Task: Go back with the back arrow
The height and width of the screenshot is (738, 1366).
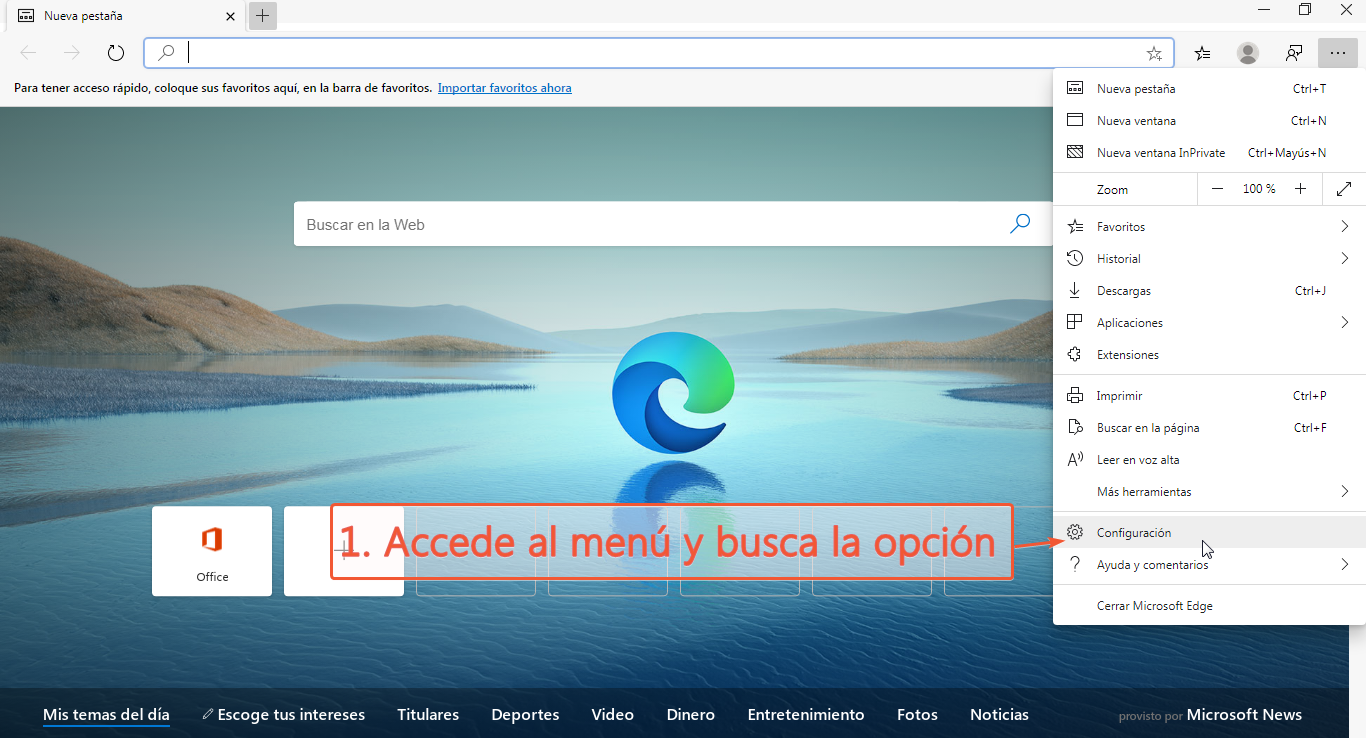Action: point(28,53)
